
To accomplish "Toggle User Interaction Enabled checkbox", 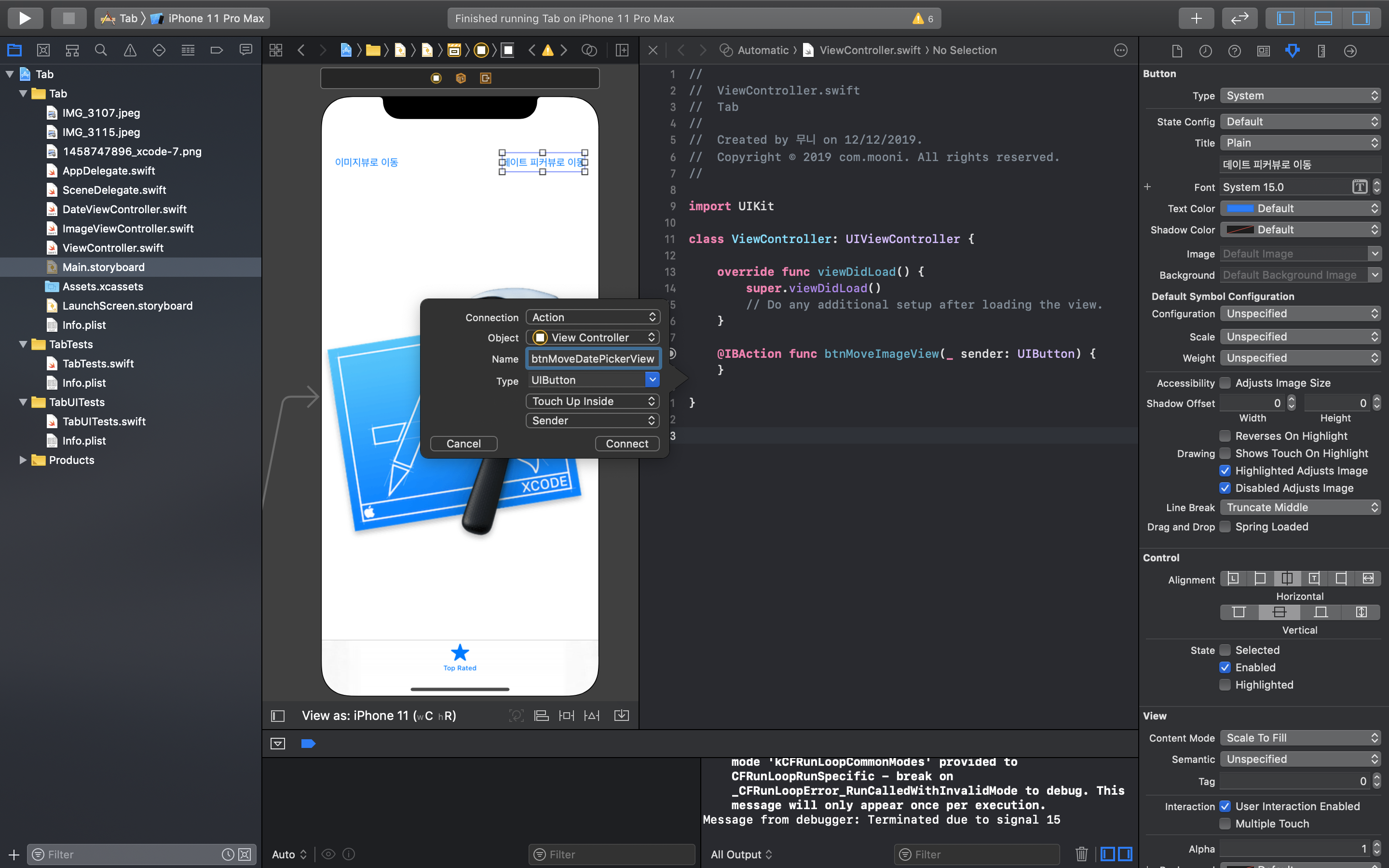I will [x=1225, y=806].
